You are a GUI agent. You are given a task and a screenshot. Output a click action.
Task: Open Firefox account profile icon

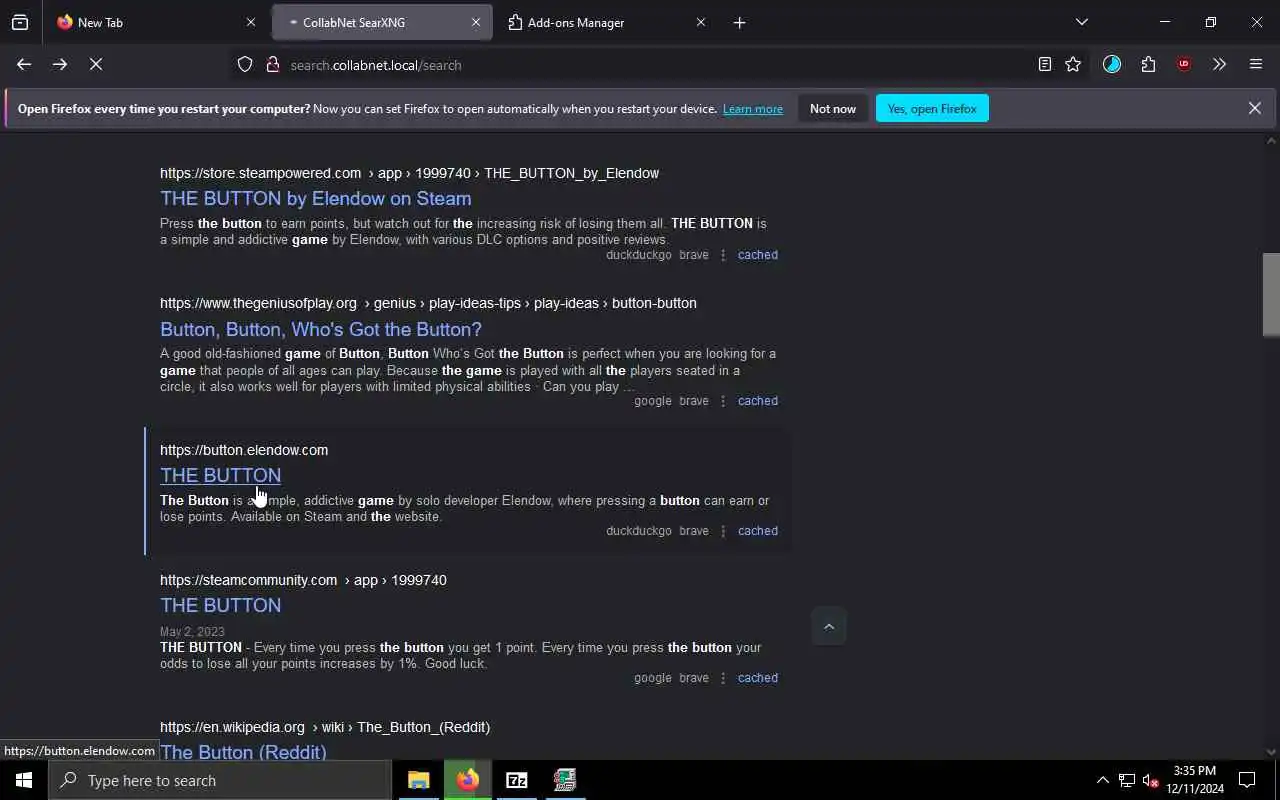click(1112, 64)
